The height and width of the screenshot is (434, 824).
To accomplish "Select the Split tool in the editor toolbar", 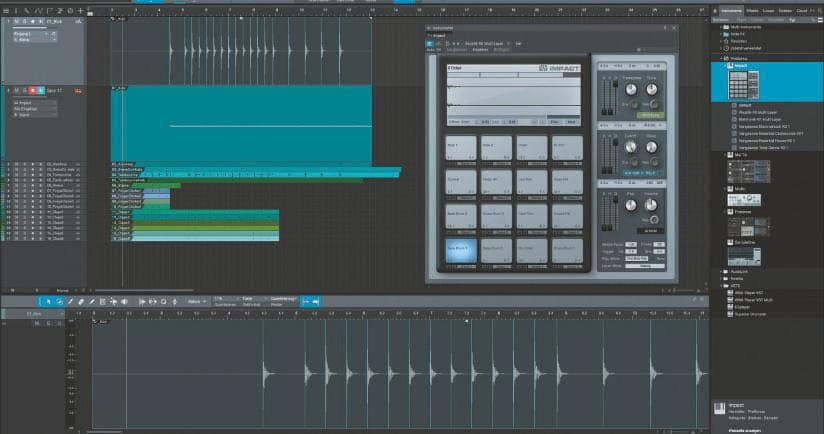I will pos(70,302).
